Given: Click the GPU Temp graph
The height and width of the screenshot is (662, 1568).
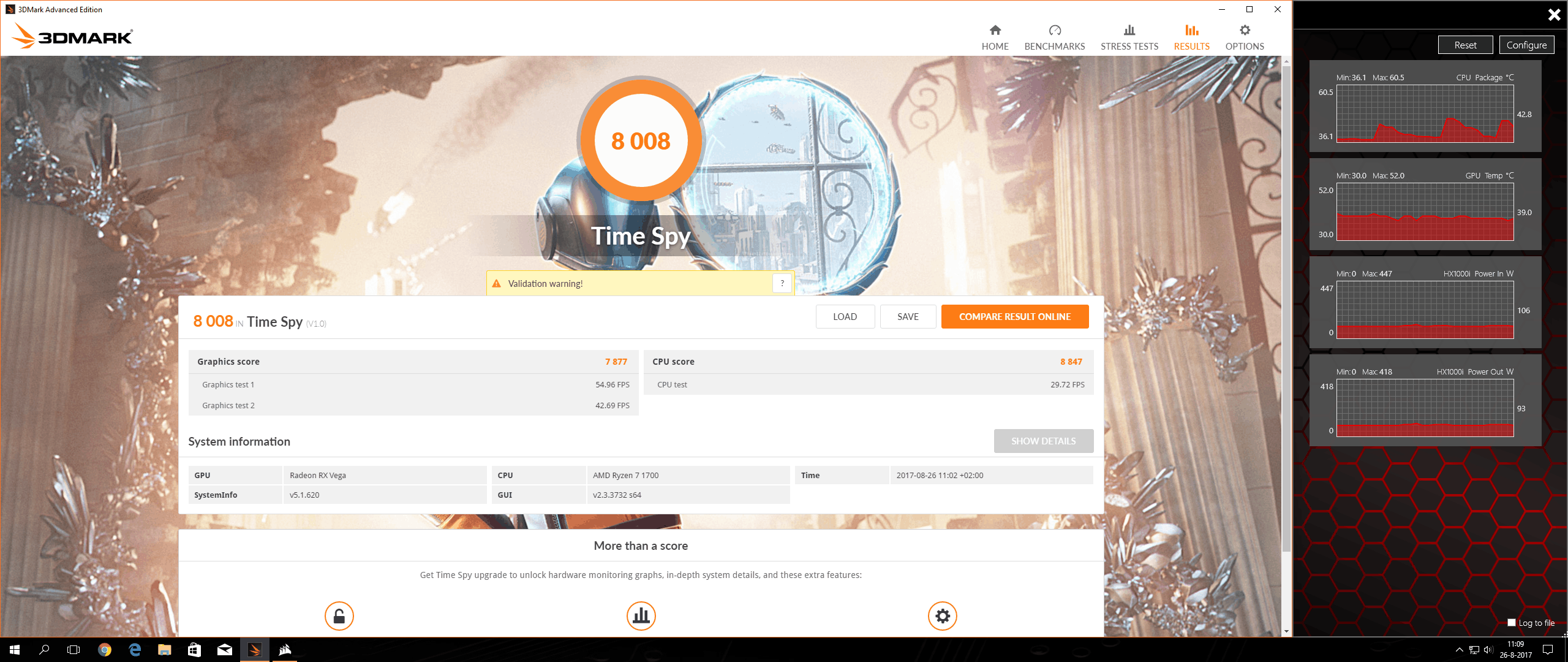Looking at the screenshot, I should (1425, 211).
